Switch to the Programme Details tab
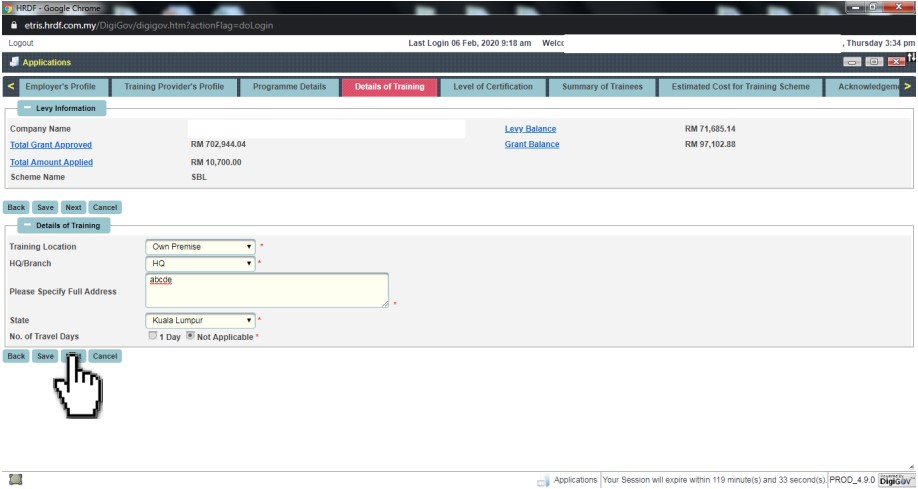 click(289, 87)
